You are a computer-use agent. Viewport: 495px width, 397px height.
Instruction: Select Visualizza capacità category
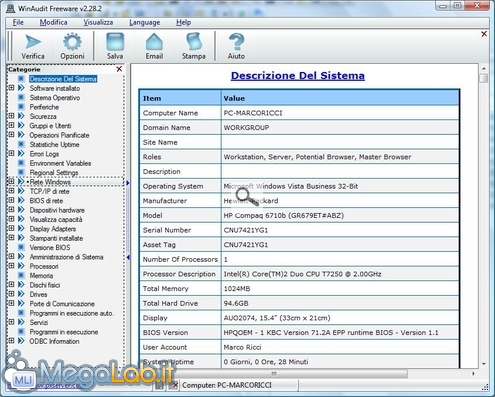pyautogui.click(x=56, y=219)
